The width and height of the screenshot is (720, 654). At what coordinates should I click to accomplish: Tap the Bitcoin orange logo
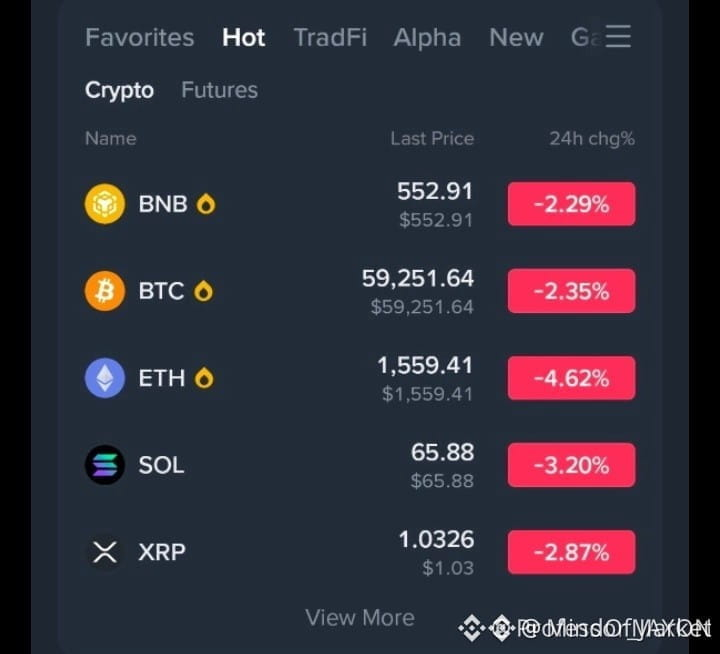[105, 291]
